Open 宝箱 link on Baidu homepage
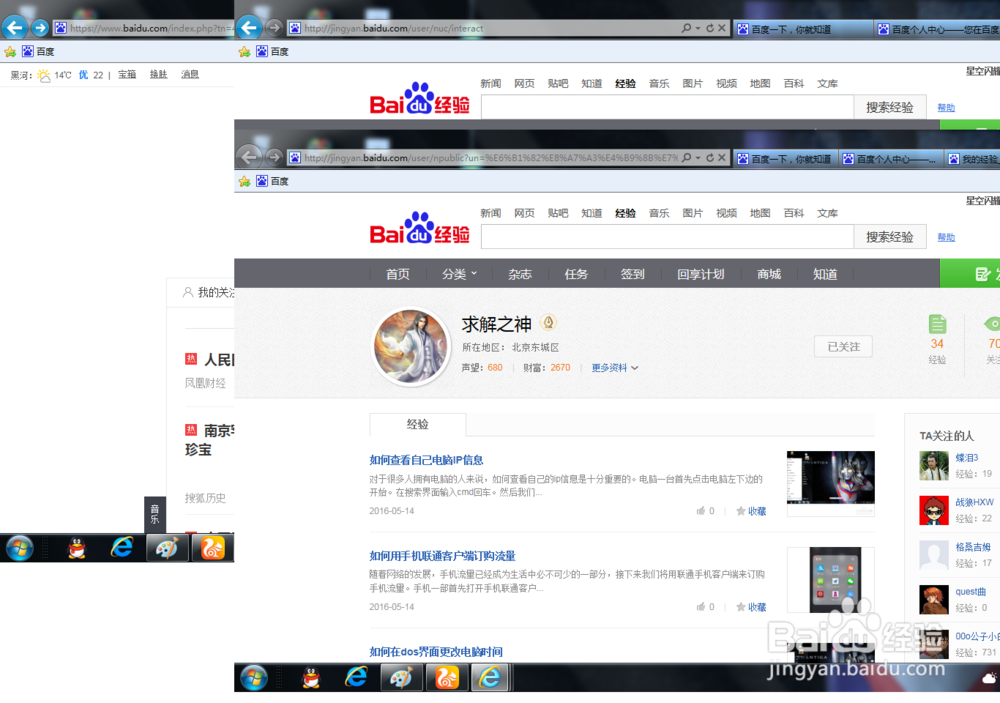 click(x=127, y=75)
